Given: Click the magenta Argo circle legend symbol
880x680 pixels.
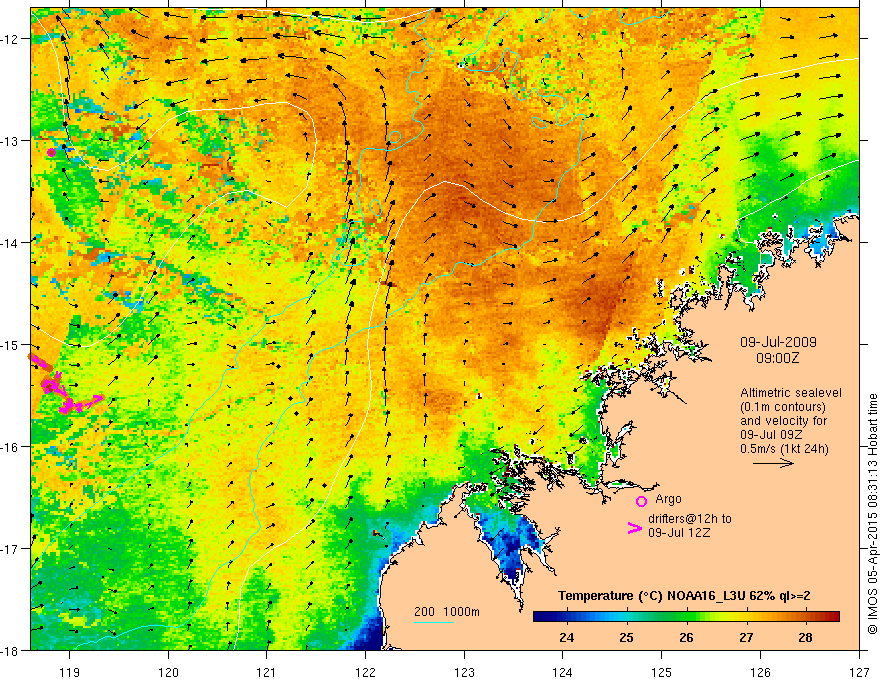Looking at the screenshot, I should 641,501.
